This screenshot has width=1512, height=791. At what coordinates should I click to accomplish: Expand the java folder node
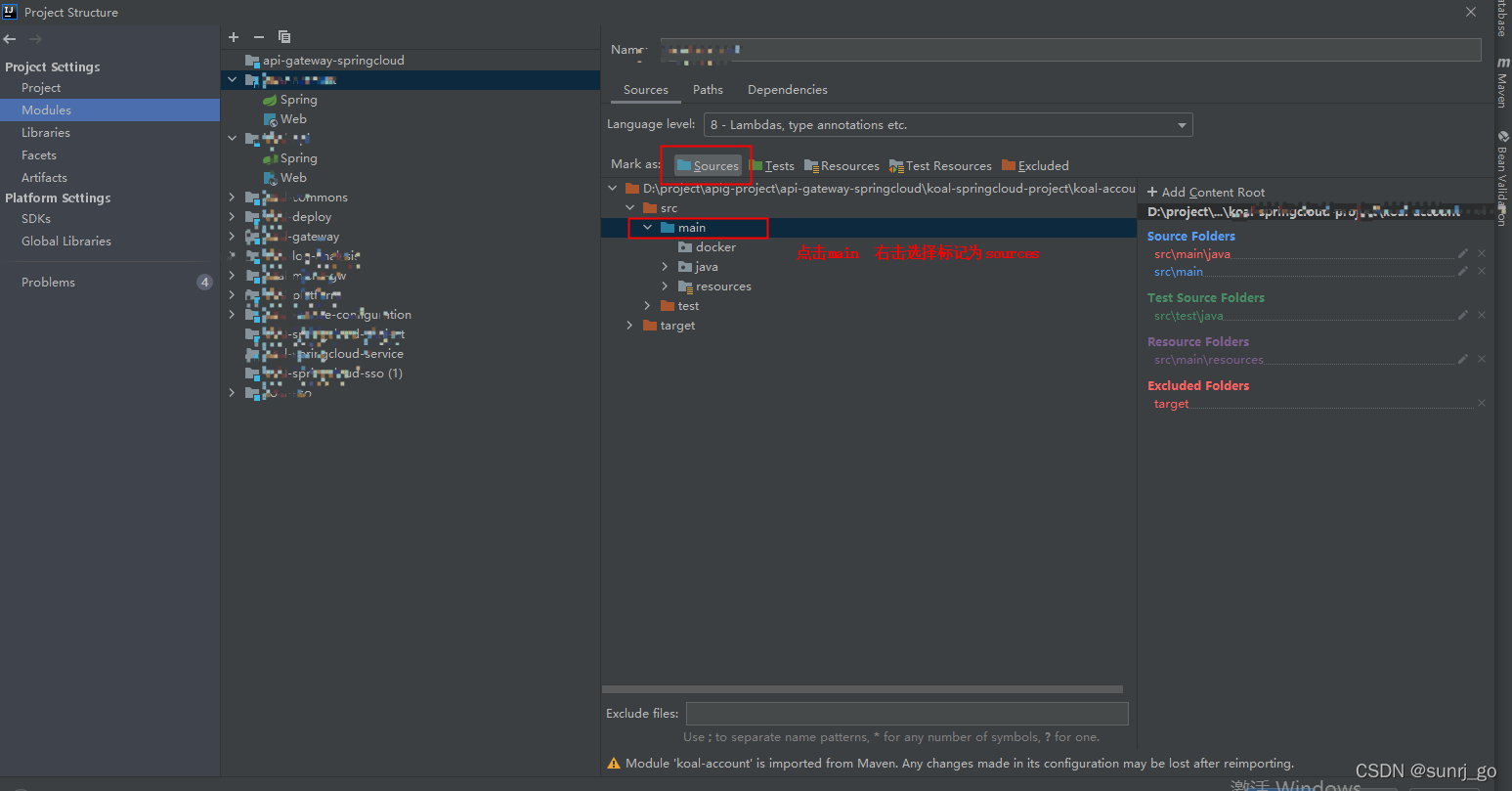665,266
